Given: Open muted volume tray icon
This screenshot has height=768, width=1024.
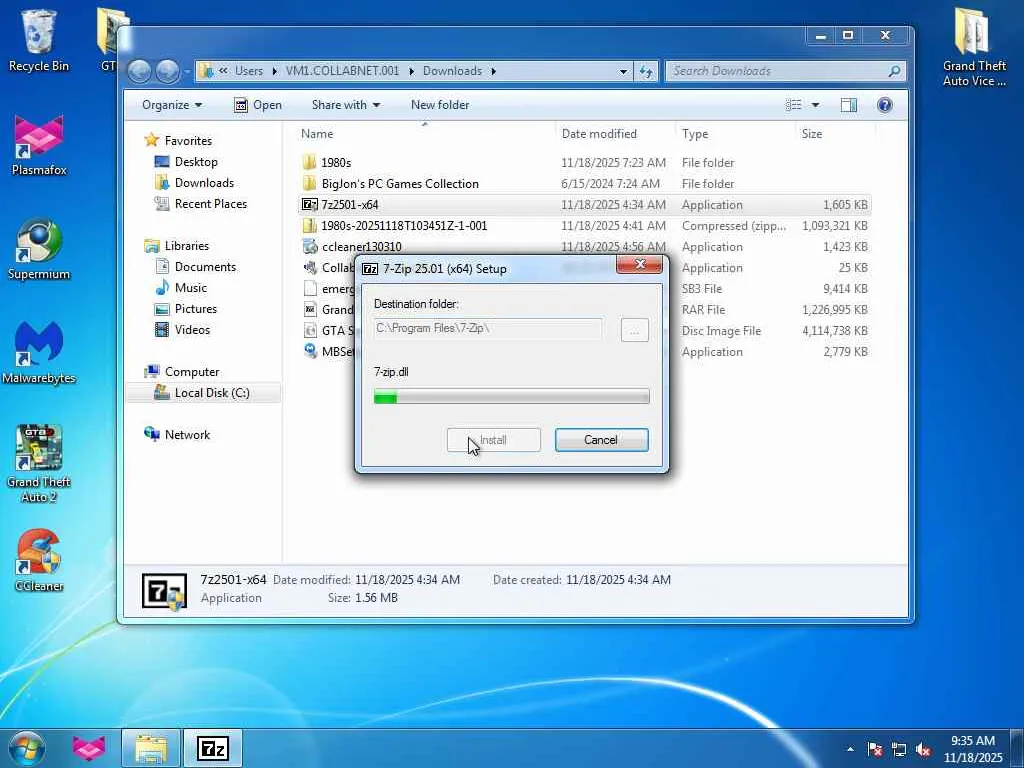Looking at the screenshot, I should click(x=923, y=749).
